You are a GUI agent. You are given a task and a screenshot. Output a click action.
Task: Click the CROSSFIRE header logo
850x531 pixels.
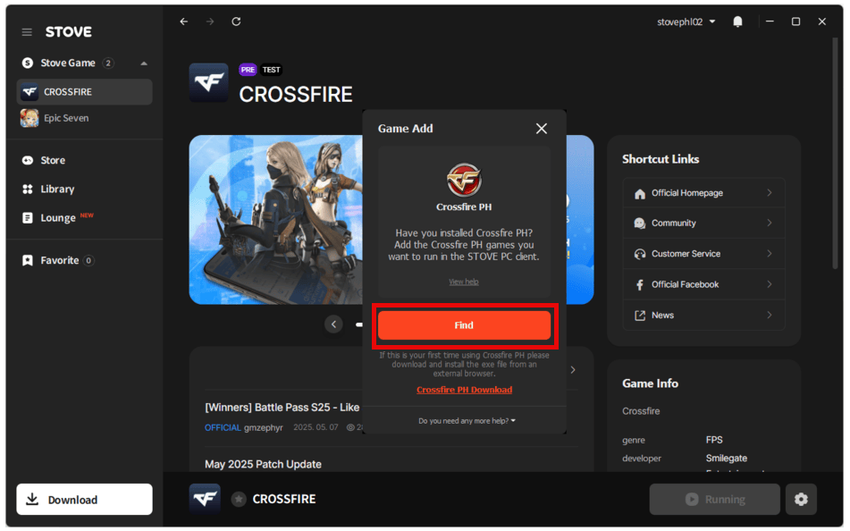click(209, 83)
